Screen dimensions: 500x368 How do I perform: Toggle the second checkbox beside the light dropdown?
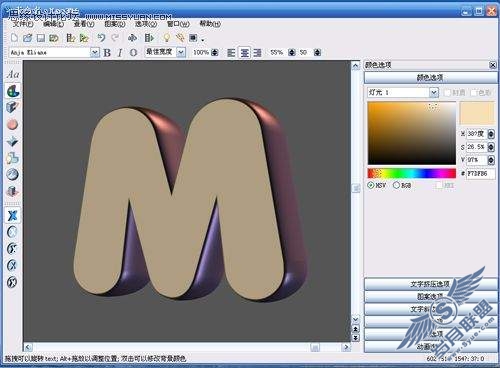[474, 92]
